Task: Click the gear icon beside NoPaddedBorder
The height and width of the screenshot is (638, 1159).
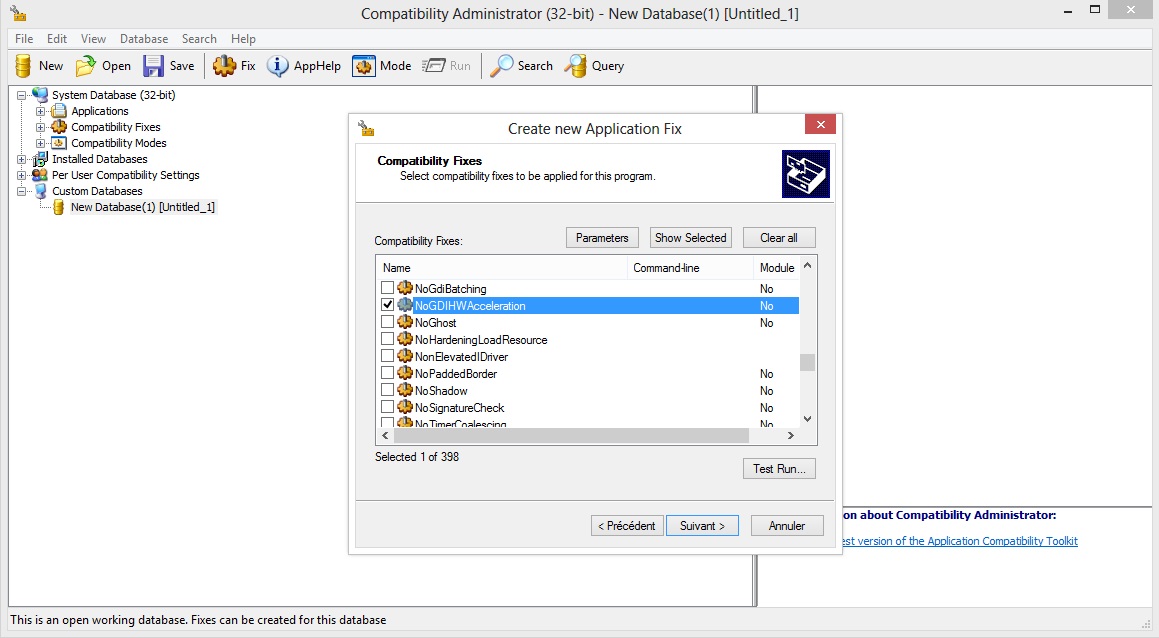Action: 404,373
